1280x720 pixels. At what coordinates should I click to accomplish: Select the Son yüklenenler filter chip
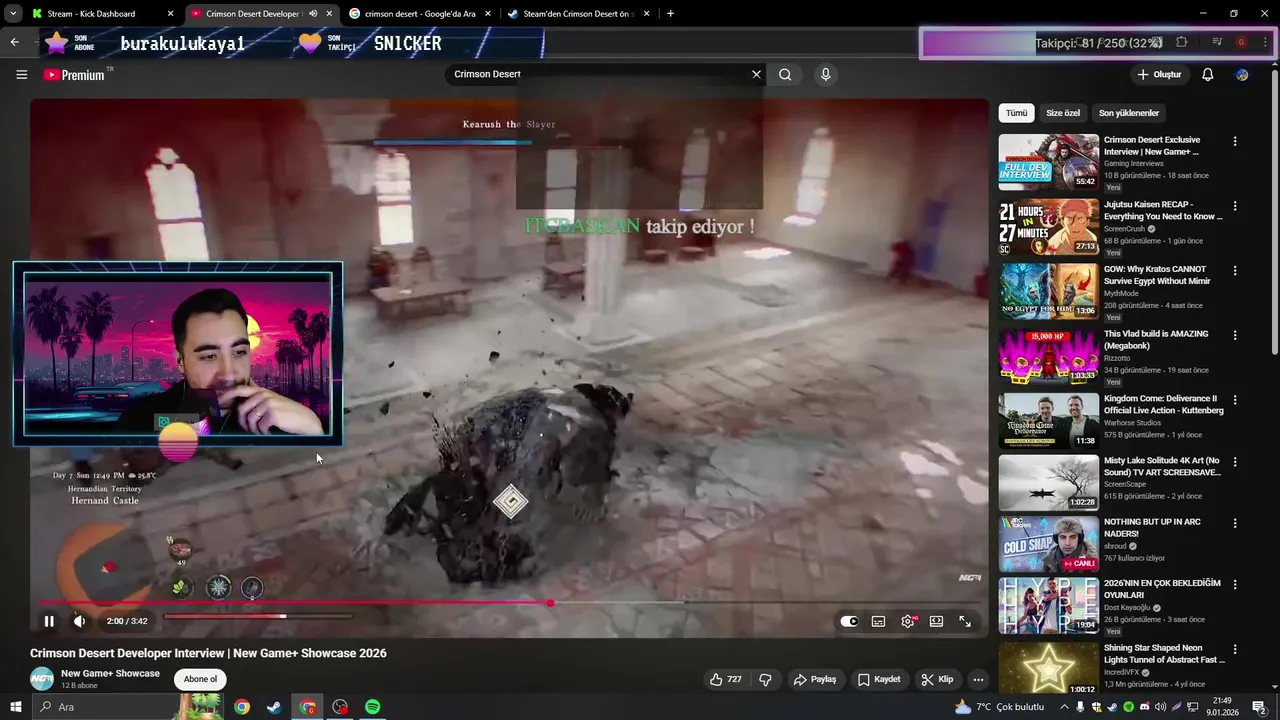click(x=1129, y=113)
